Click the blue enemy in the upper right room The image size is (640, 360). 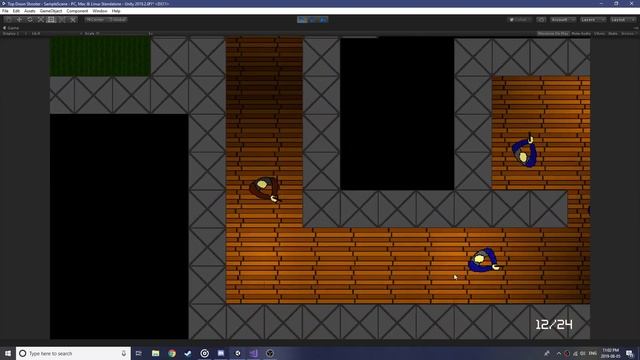525,151
